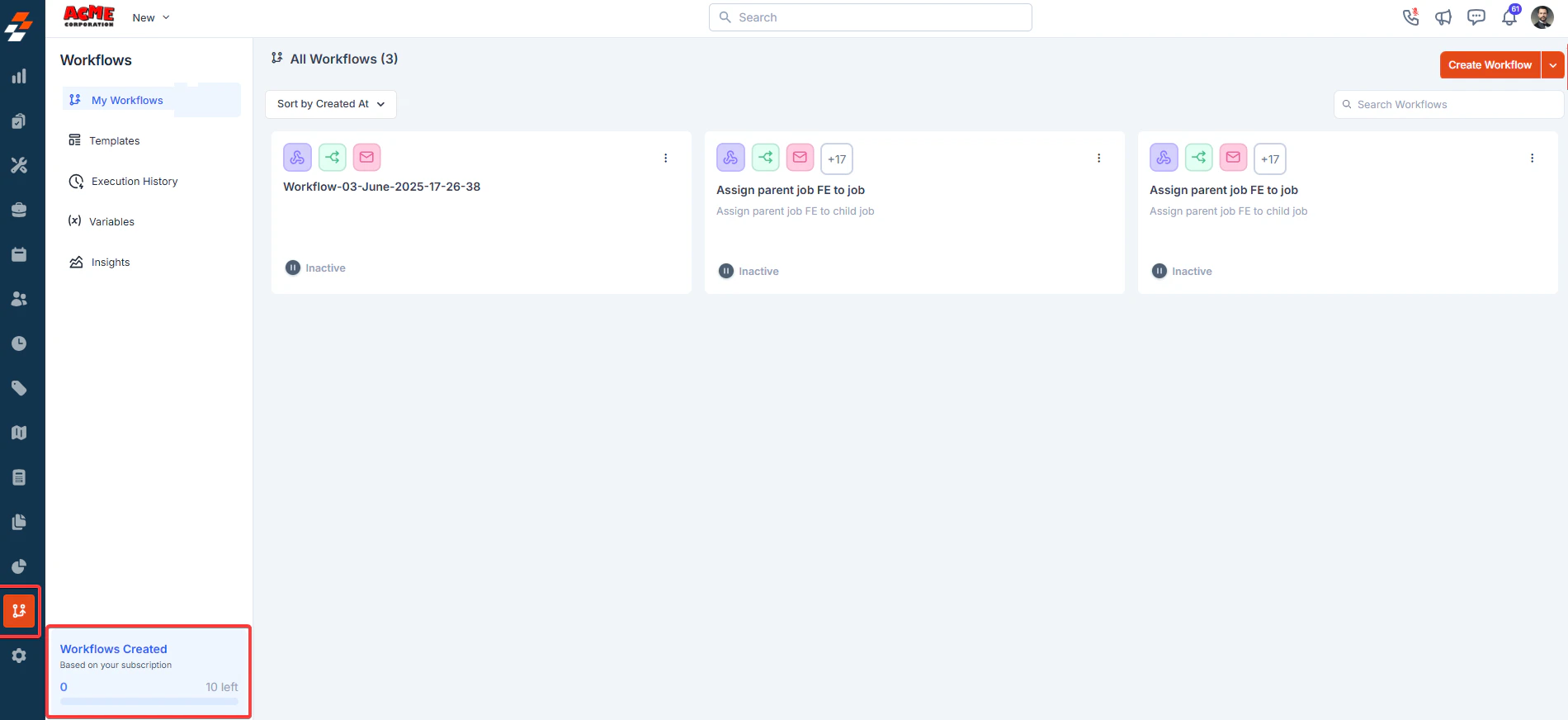Open the Sort by Created At dropdown

point(331,104)
